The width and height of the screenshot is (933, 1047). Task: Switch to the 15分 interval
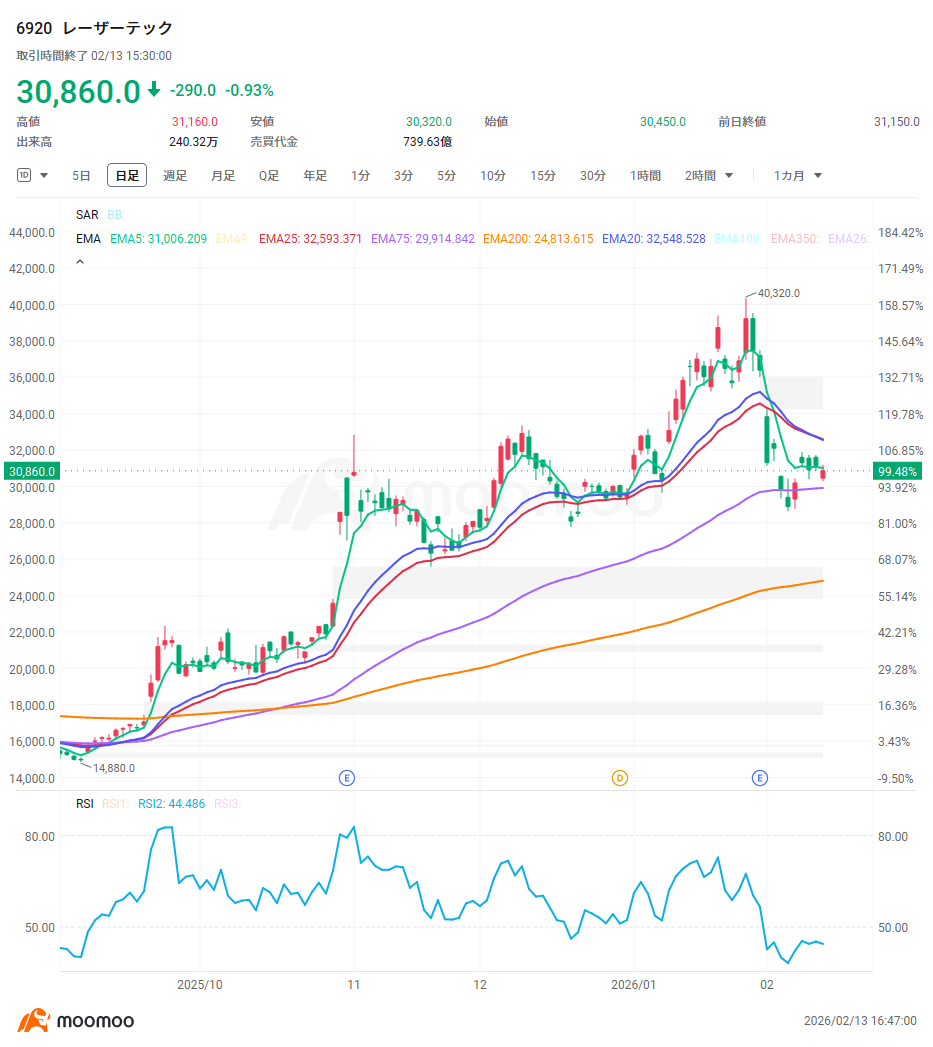click(542, 176)
